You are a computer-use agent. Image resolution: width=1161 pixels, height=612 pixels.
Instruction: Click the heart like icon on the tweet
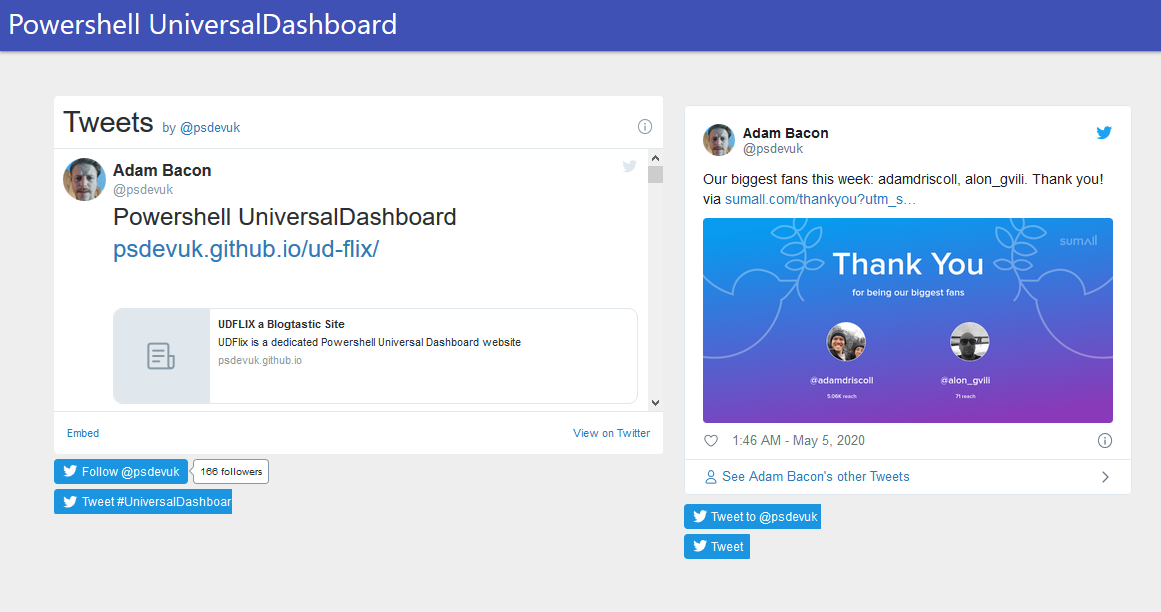click(x=711, y=440)
